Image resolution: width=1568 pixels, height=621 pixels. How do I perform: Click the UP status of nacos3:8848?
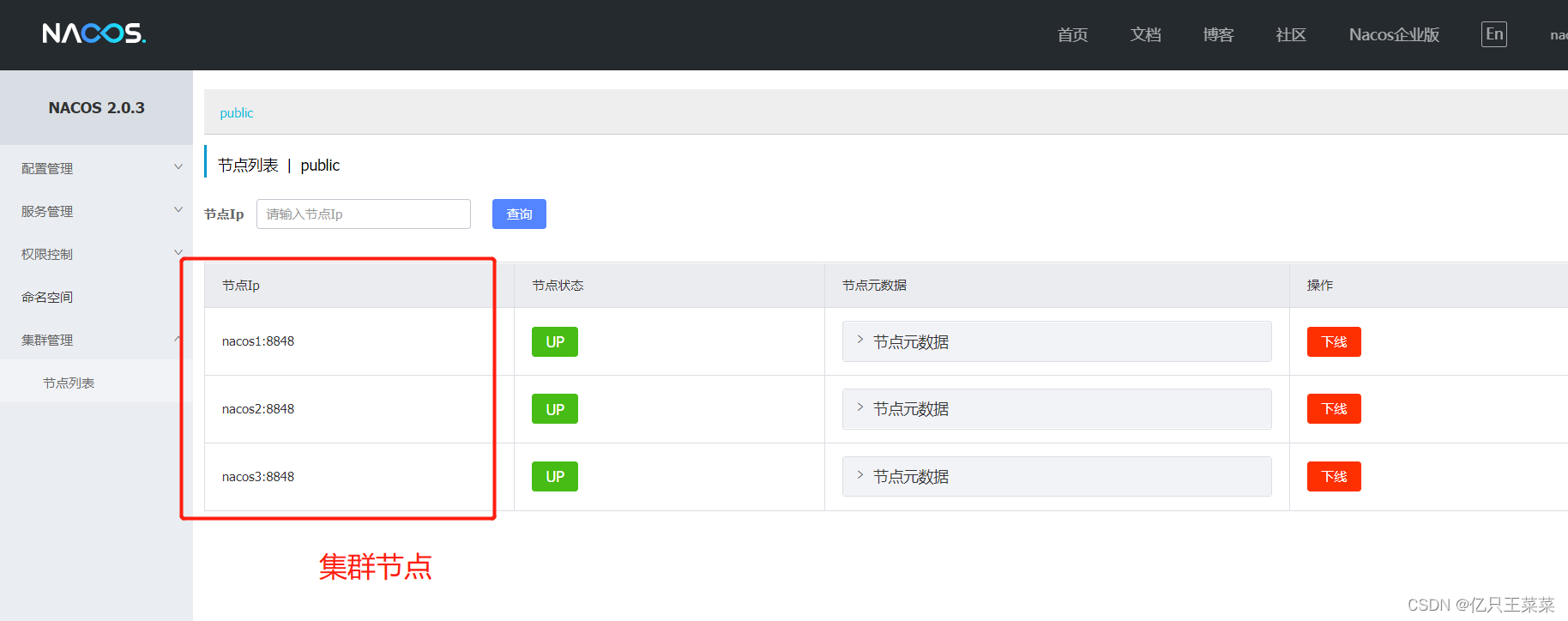[x=555, y=476]
